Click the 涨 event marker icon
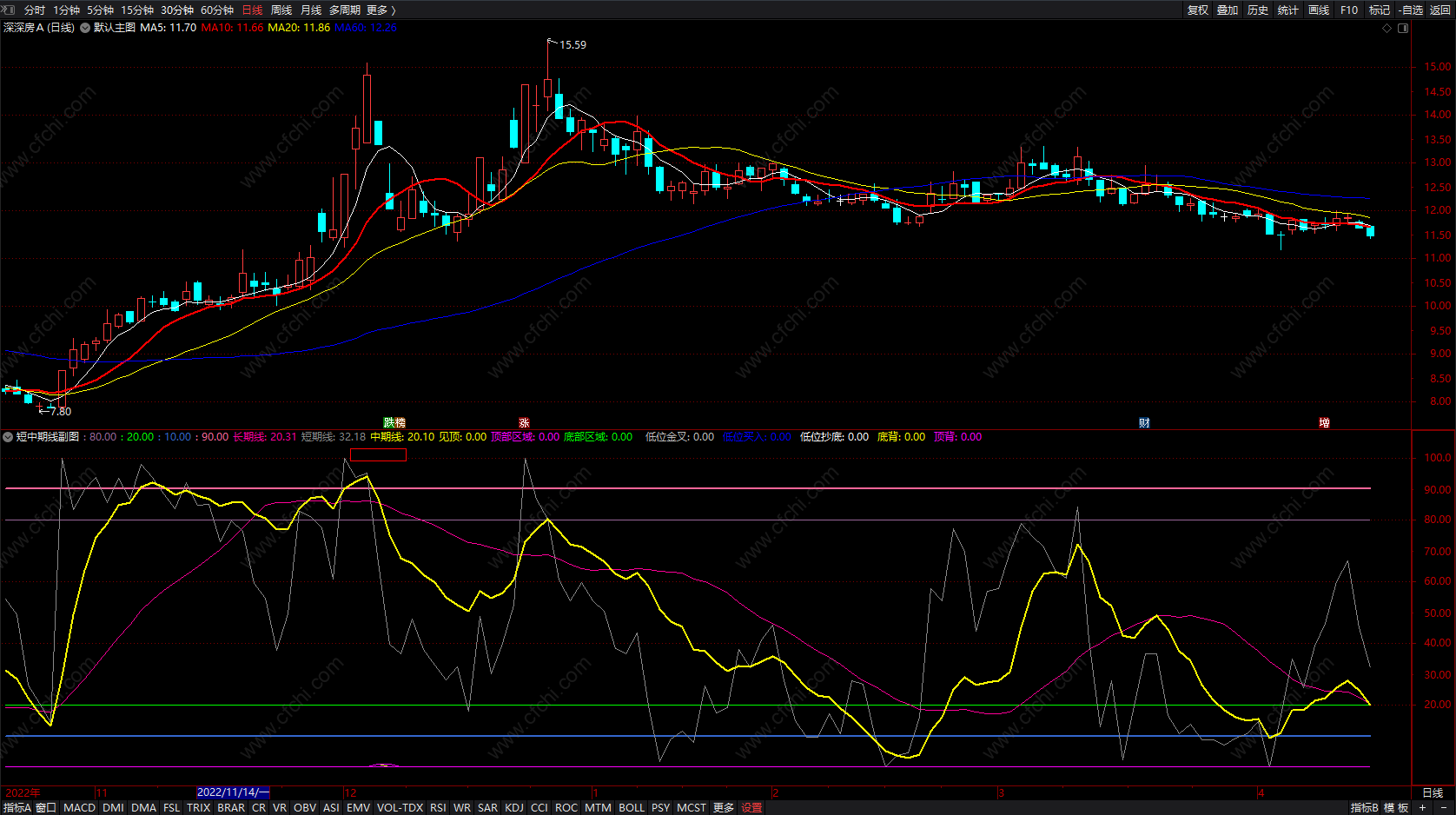The width and height of the screenshot is (1456, 815). click(x=524, y=423)
